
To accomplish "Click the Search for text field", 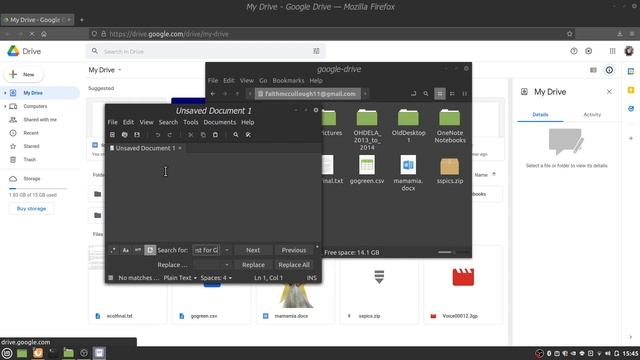I will click(207, 250).
